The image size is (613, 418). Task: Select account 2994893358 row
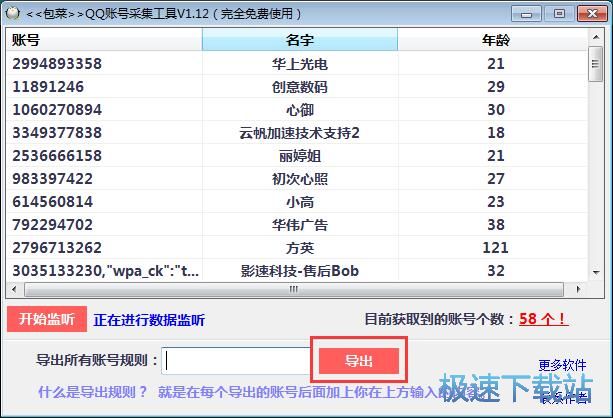pyautogui.click(x=297, y=63)
